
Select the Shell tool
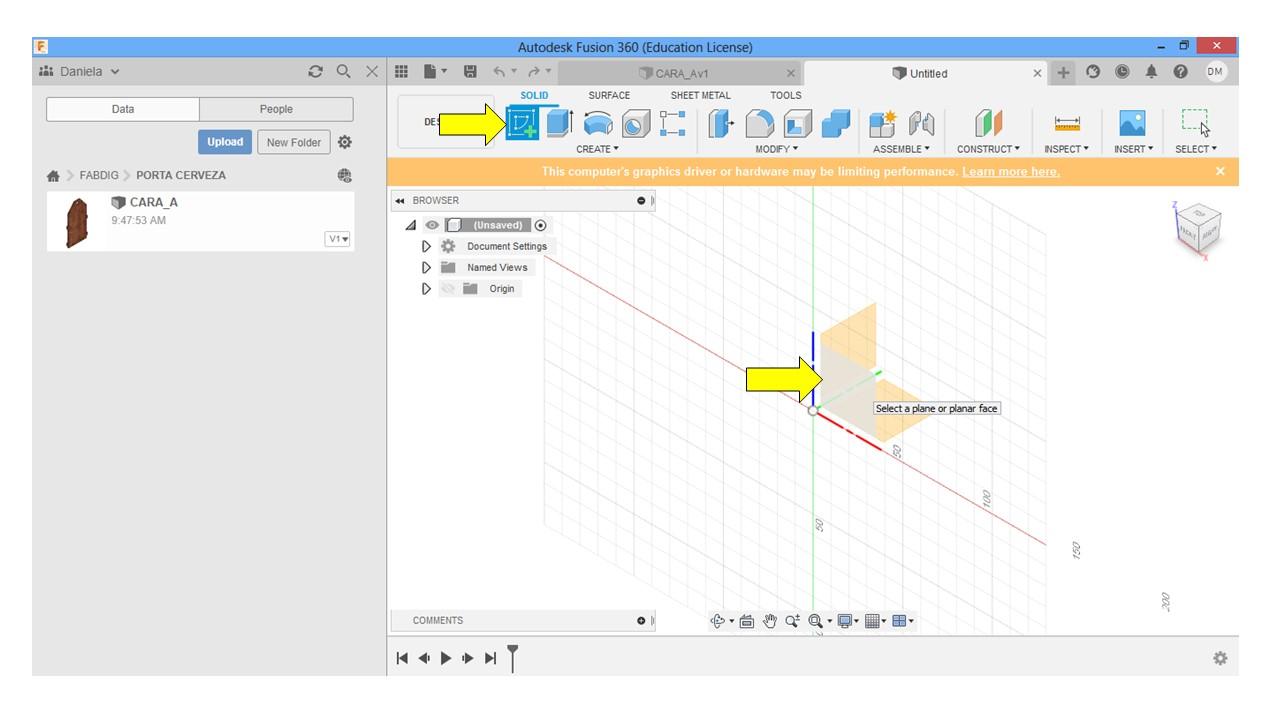[x=798, y=123]
